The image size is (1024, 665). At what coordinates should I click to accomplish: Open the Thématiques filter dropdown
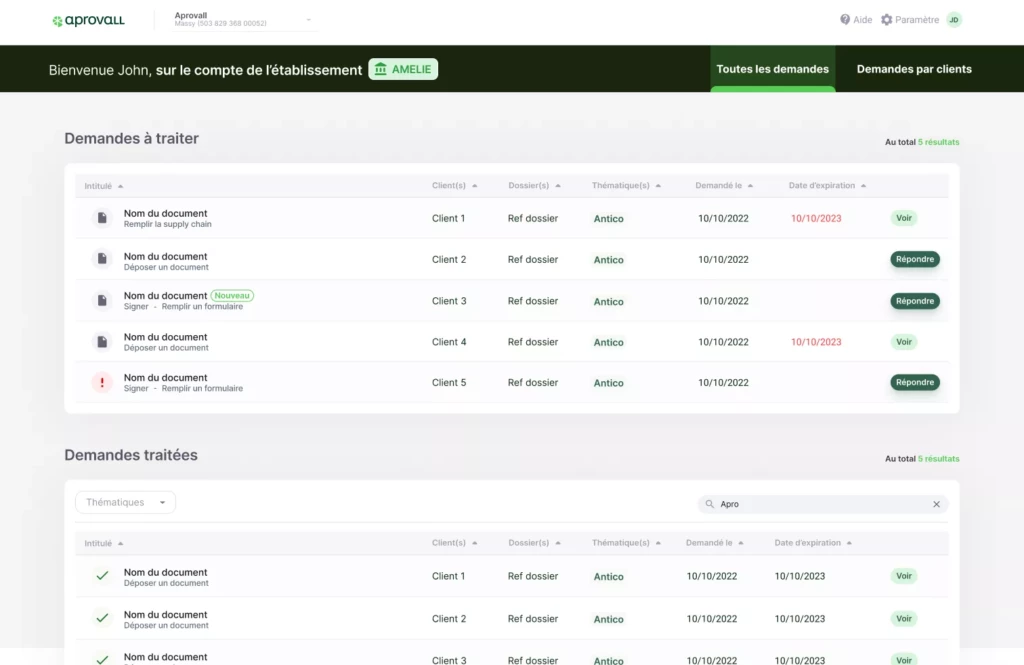click(x=125, y=503)
